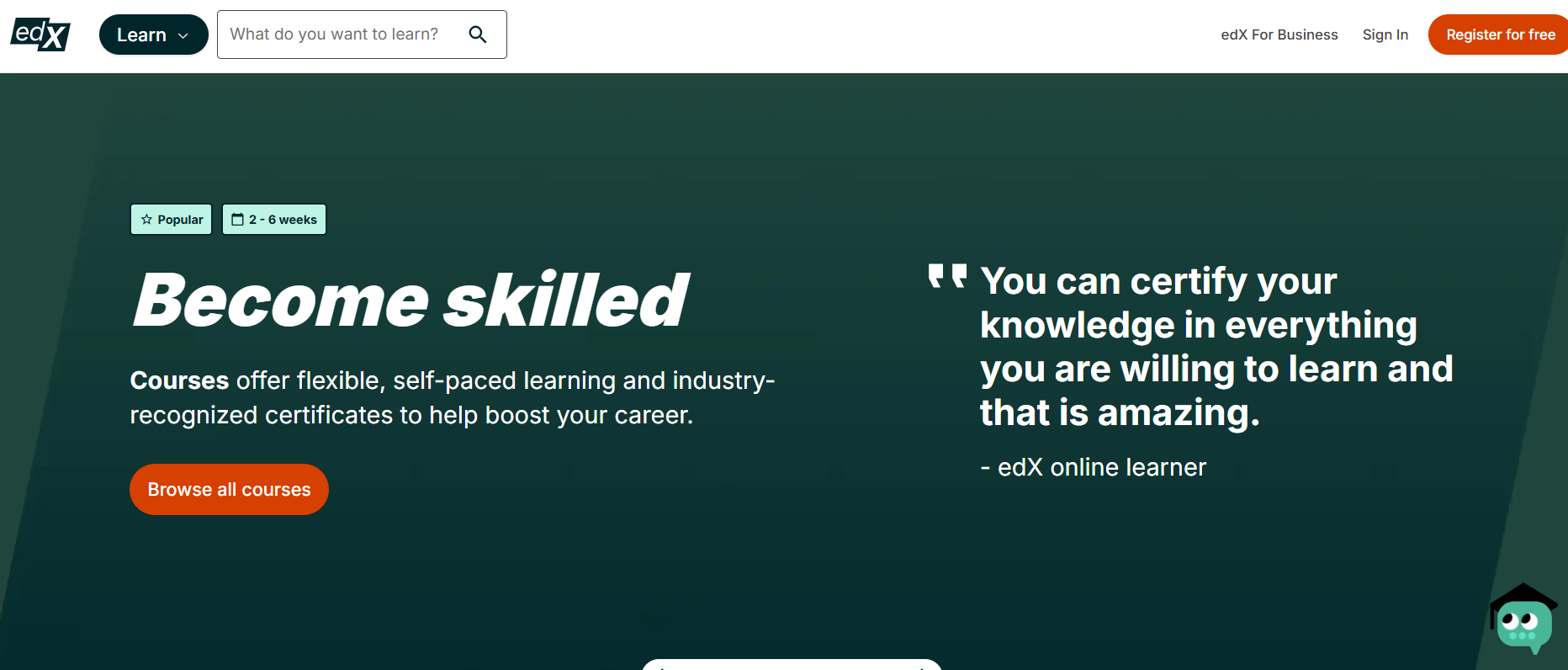Image resolution: width=1568 pixels, height=670 pixels.
Task: Go to edX For Business
Action: click(x=1279, y=35)
